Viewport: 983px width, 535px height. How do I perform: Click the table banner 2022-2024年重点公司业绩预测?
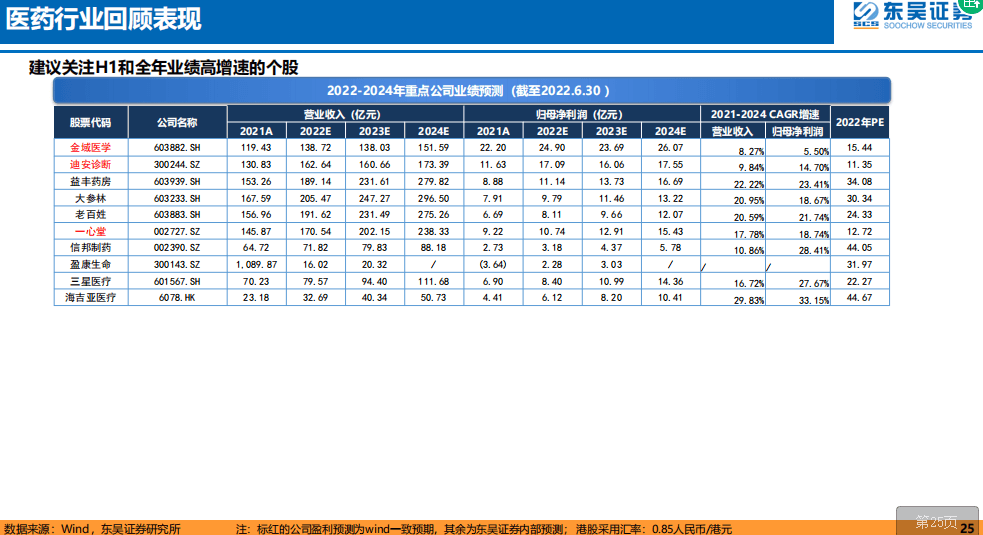coord(471,90)
